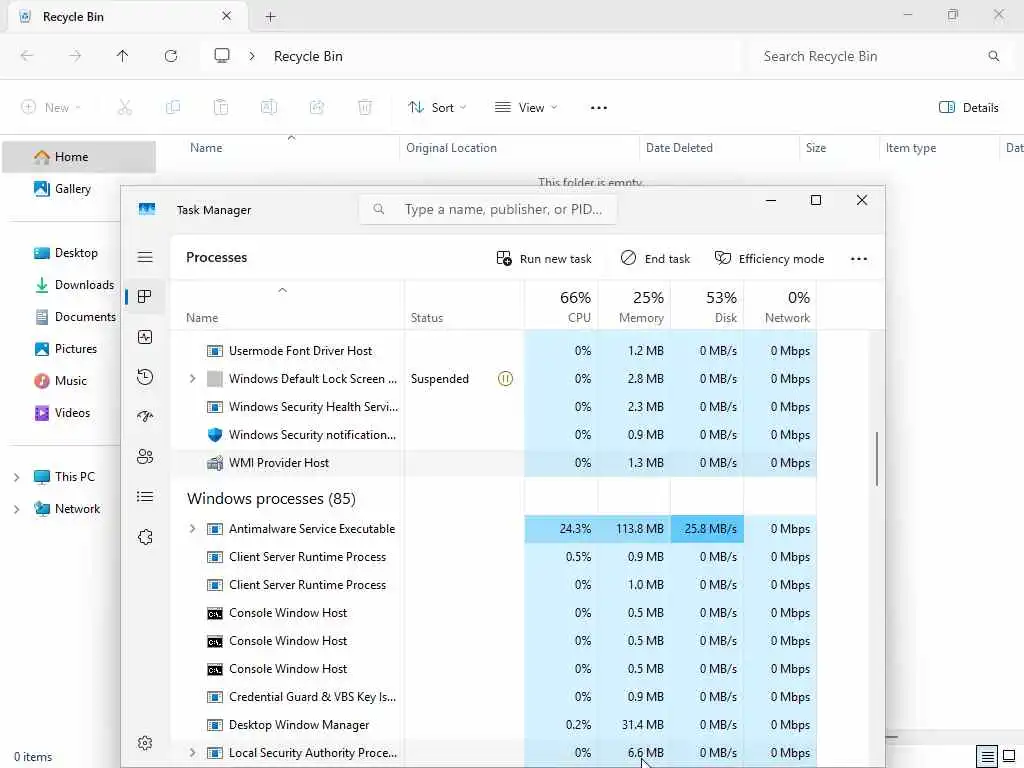Viewport: 1024px width, 768px height.
Task: Expand Antimalware Service Executable process
Action: coord(193,529)
